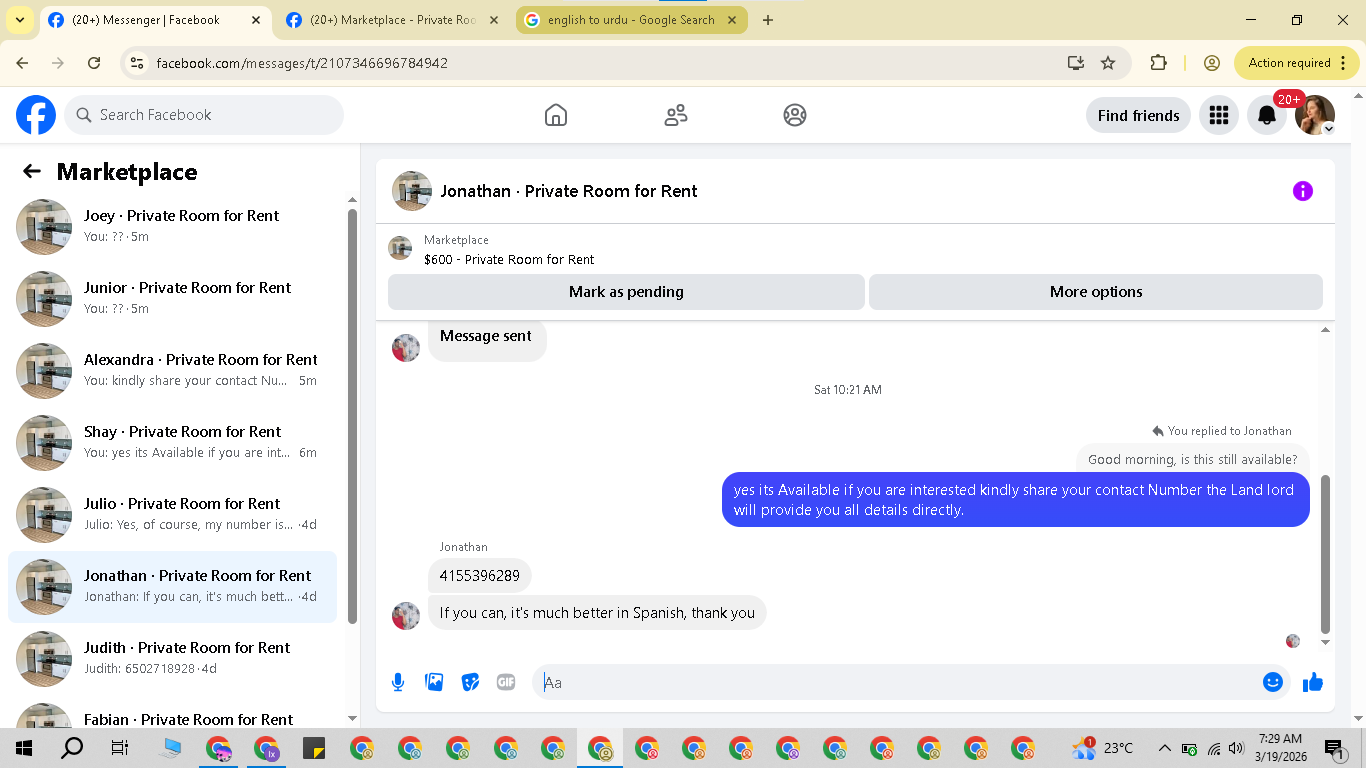Click the conversation list scrollbar

tap(352, 416)
